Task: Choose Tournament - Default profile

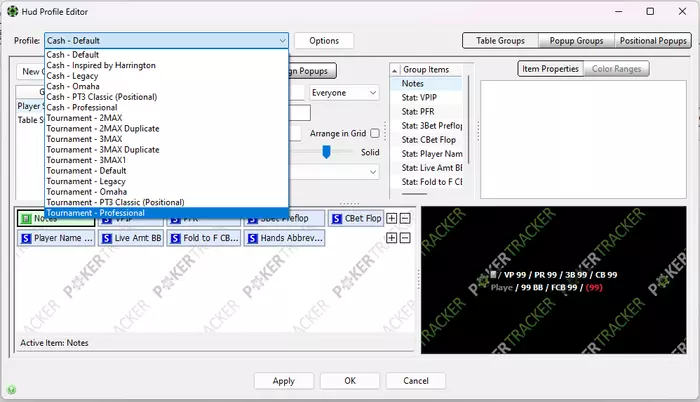Action: 167,171
